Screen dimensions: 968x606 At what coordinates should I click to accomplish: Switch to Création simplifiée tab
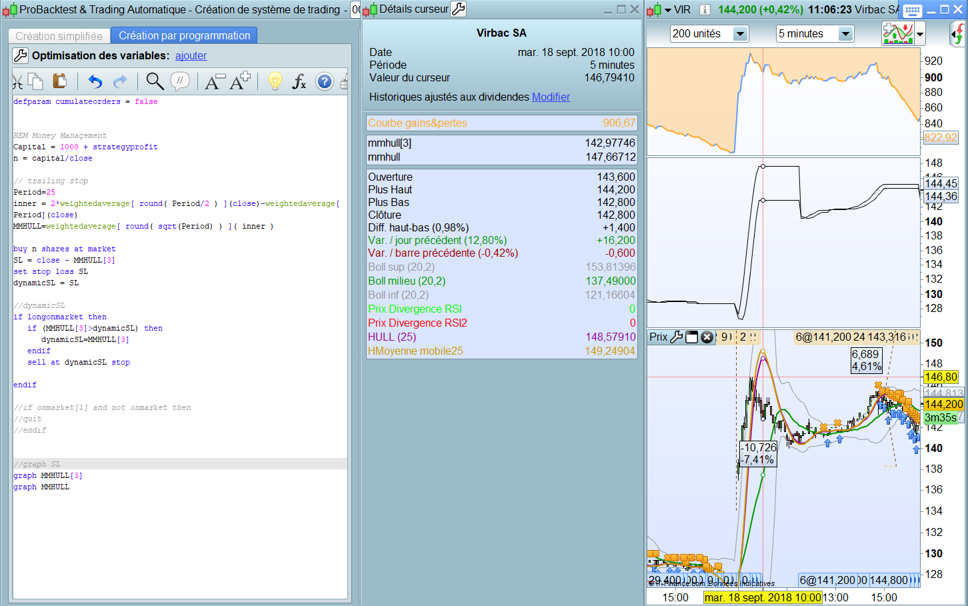pyautogui.click(x=58, y=35)
